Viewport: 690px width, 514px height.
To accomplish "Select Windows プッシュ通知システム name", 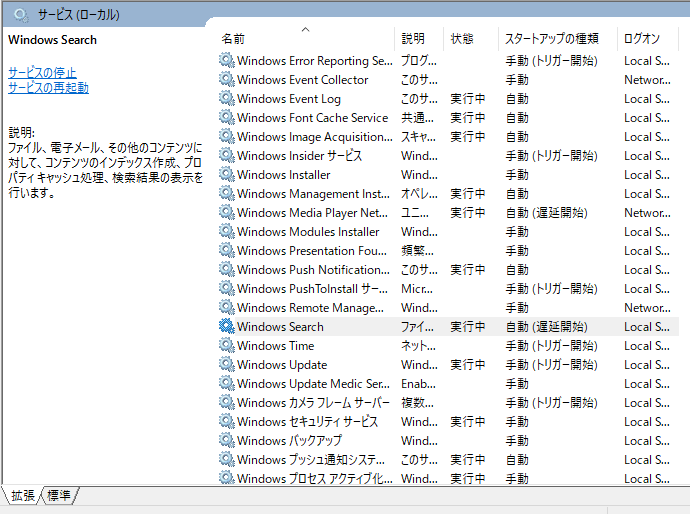I will tap(311, 460).
